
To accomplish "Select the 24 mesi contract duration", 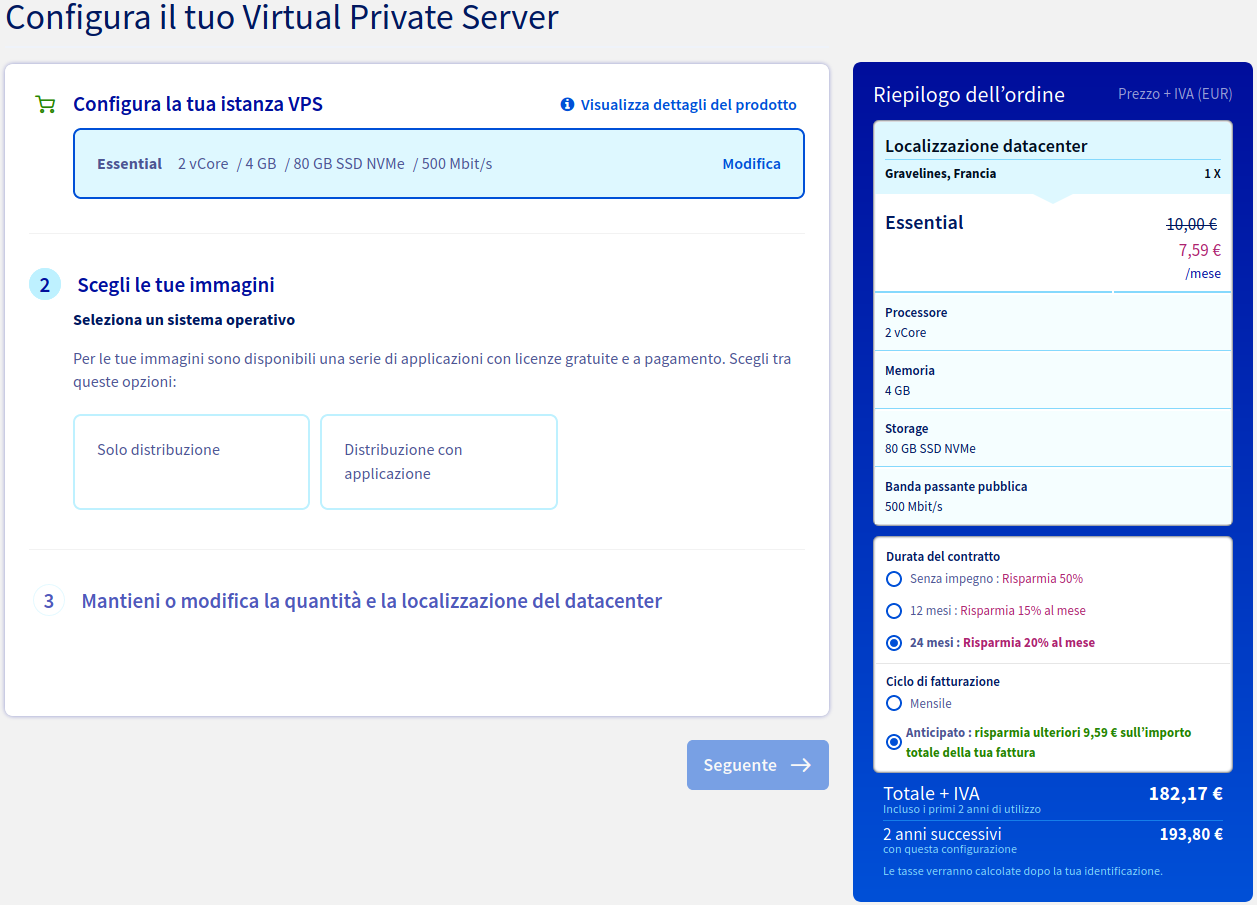I will (894, 643).
